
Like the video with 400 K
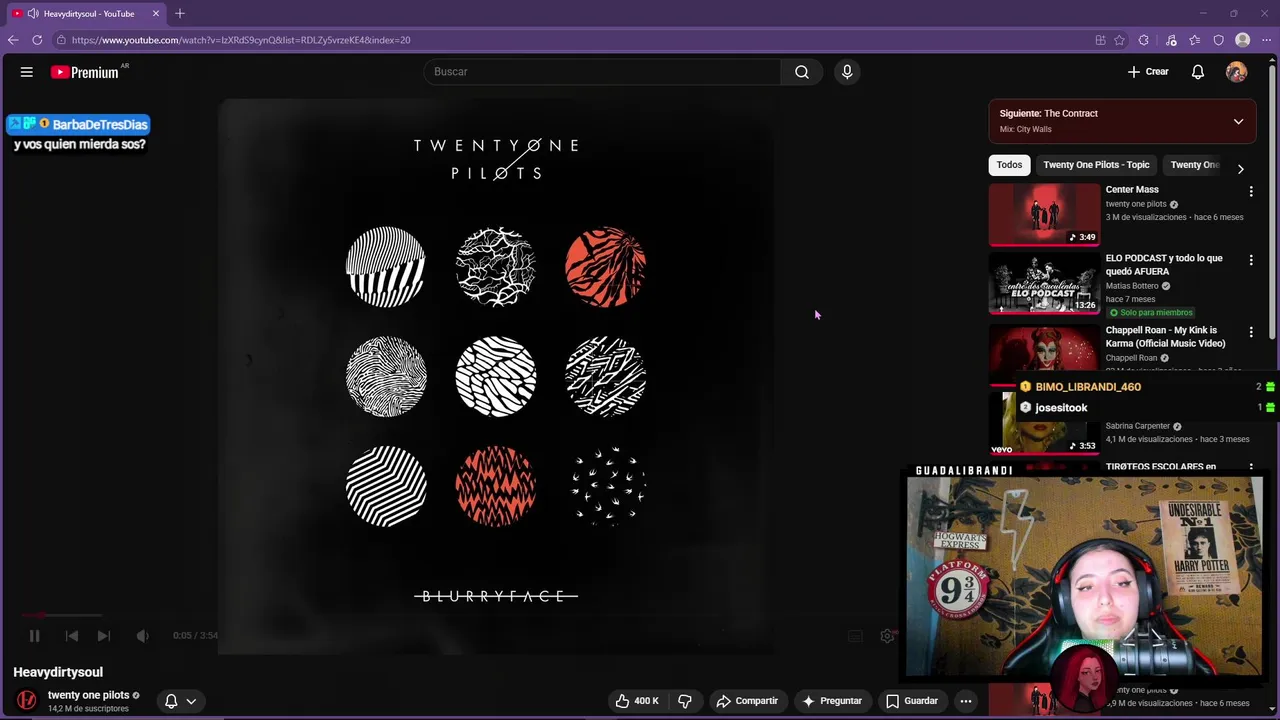point(636,701)
